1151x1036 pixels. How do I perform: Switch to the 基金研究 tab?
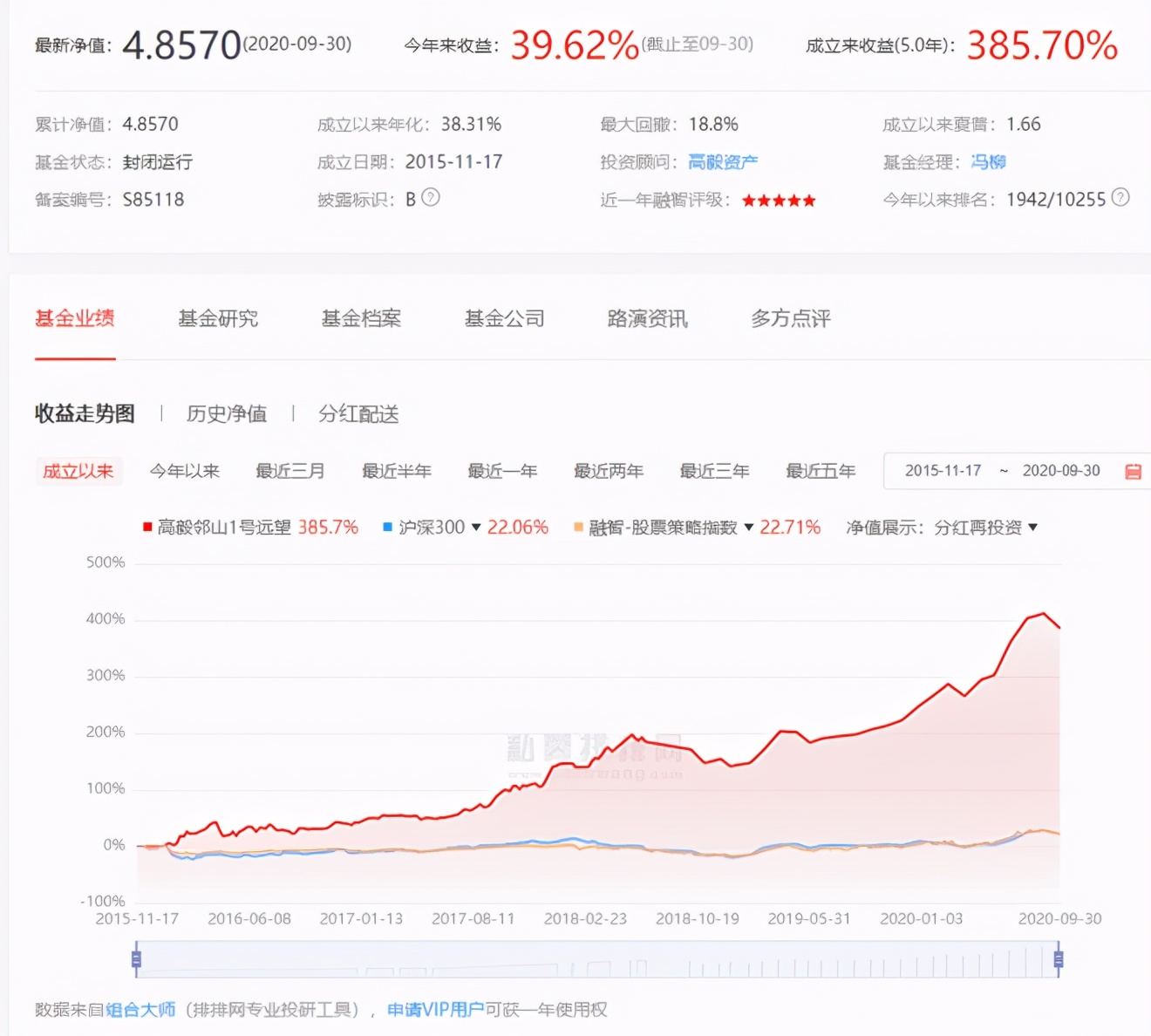(218, 318)
